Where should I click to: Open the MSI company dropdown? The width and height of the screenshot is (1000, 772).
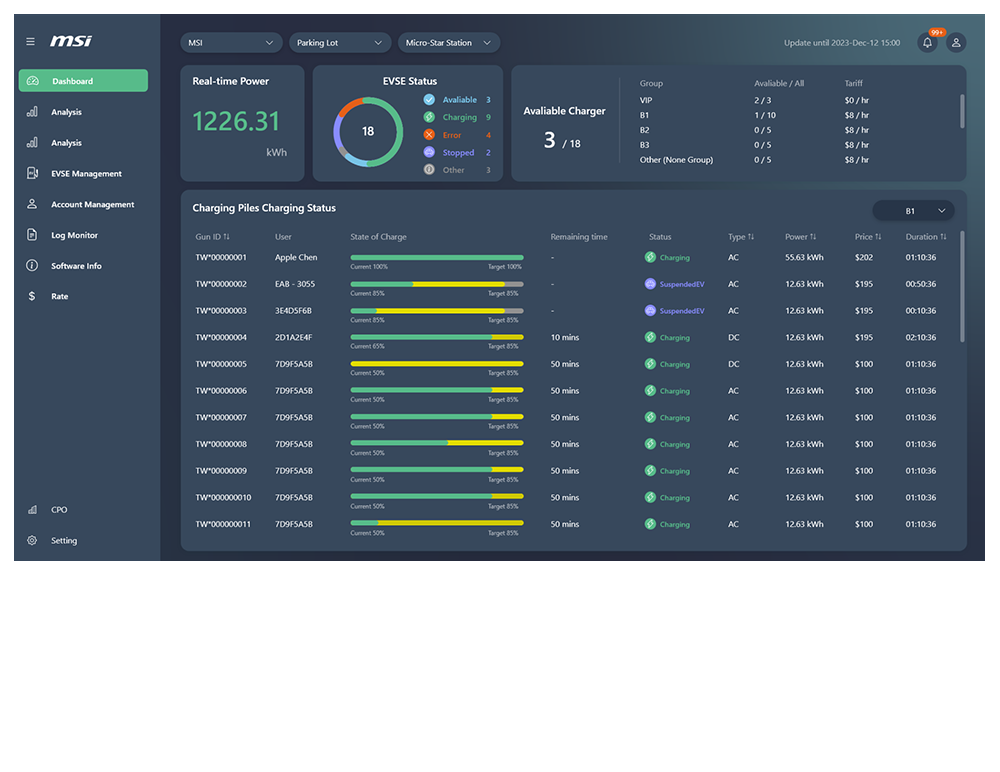pyautogui.click(x=231, y=42)
